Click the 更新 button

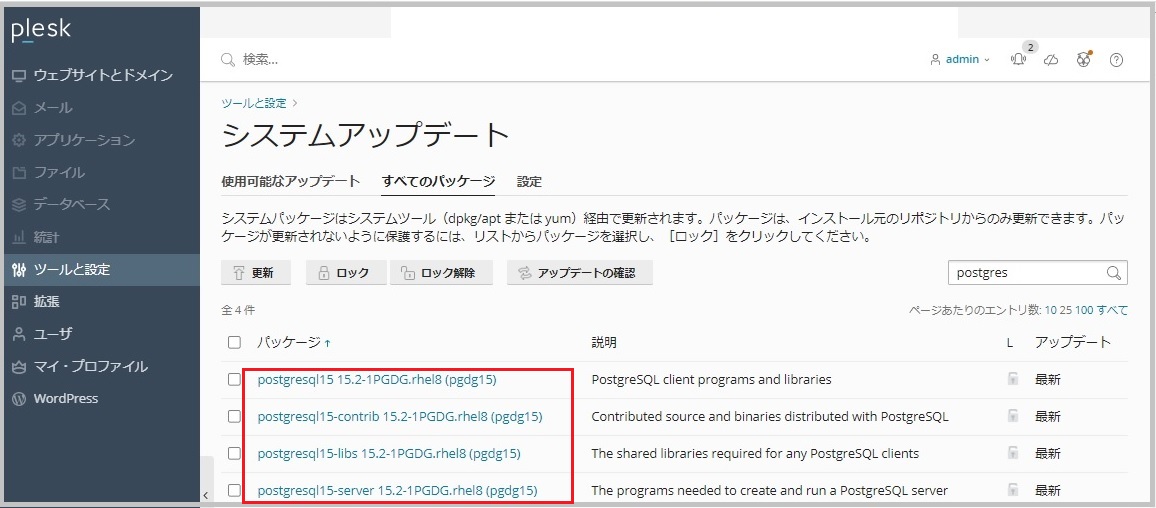[x=255, y=273]
